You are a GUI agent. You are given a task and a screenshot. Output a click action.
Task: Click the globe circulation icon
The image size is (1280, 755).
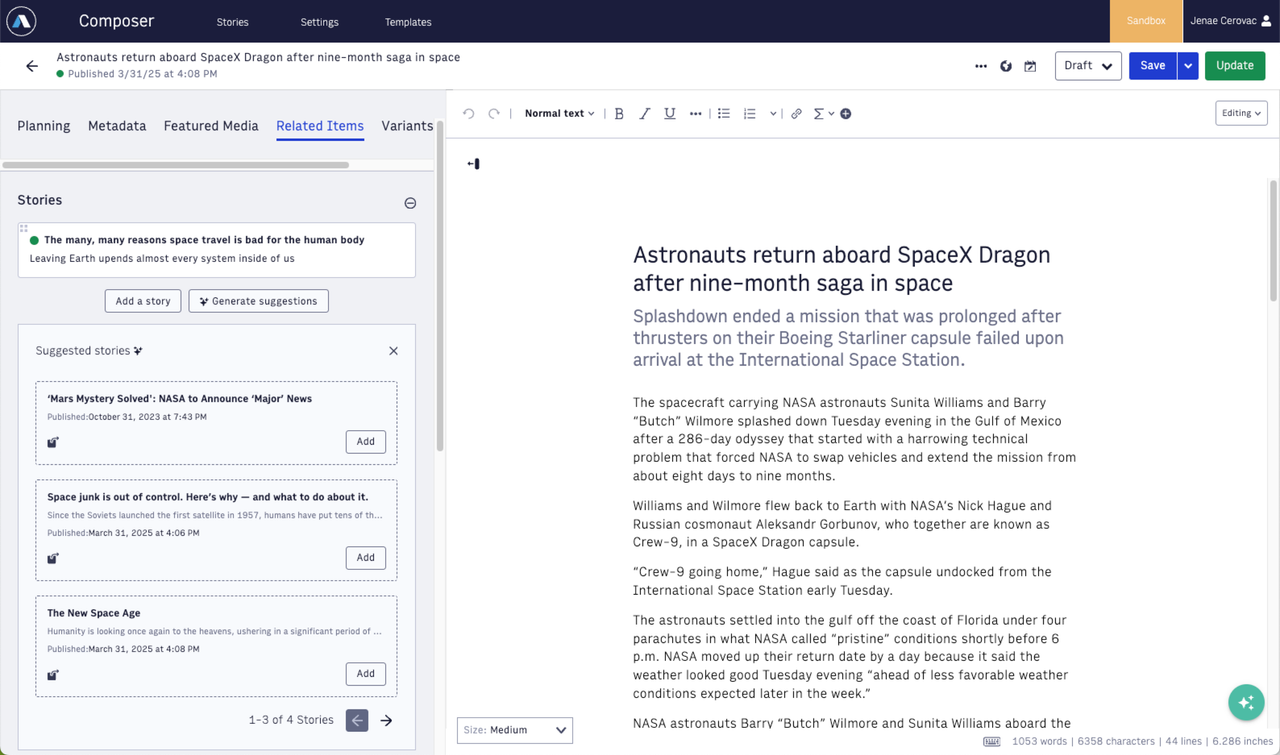tap(1006, 66)
